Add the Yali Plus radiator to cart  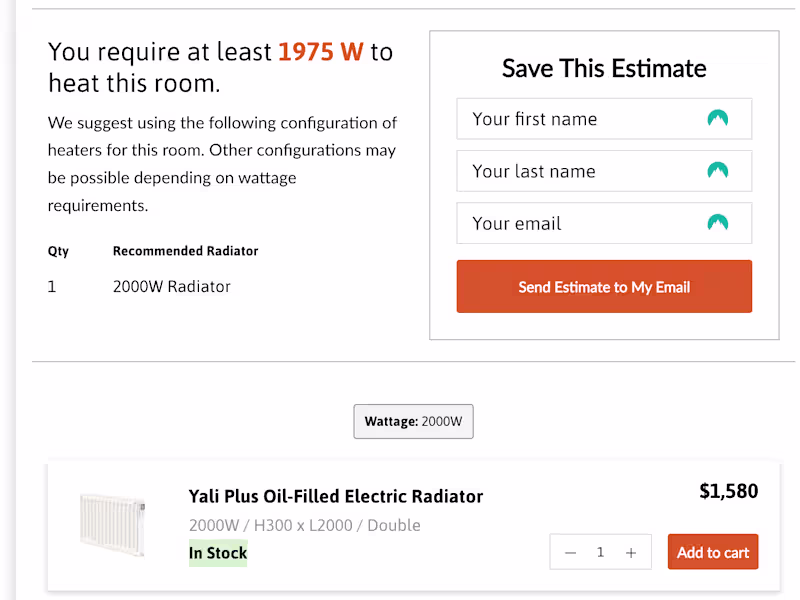click(x=713, y=553)
